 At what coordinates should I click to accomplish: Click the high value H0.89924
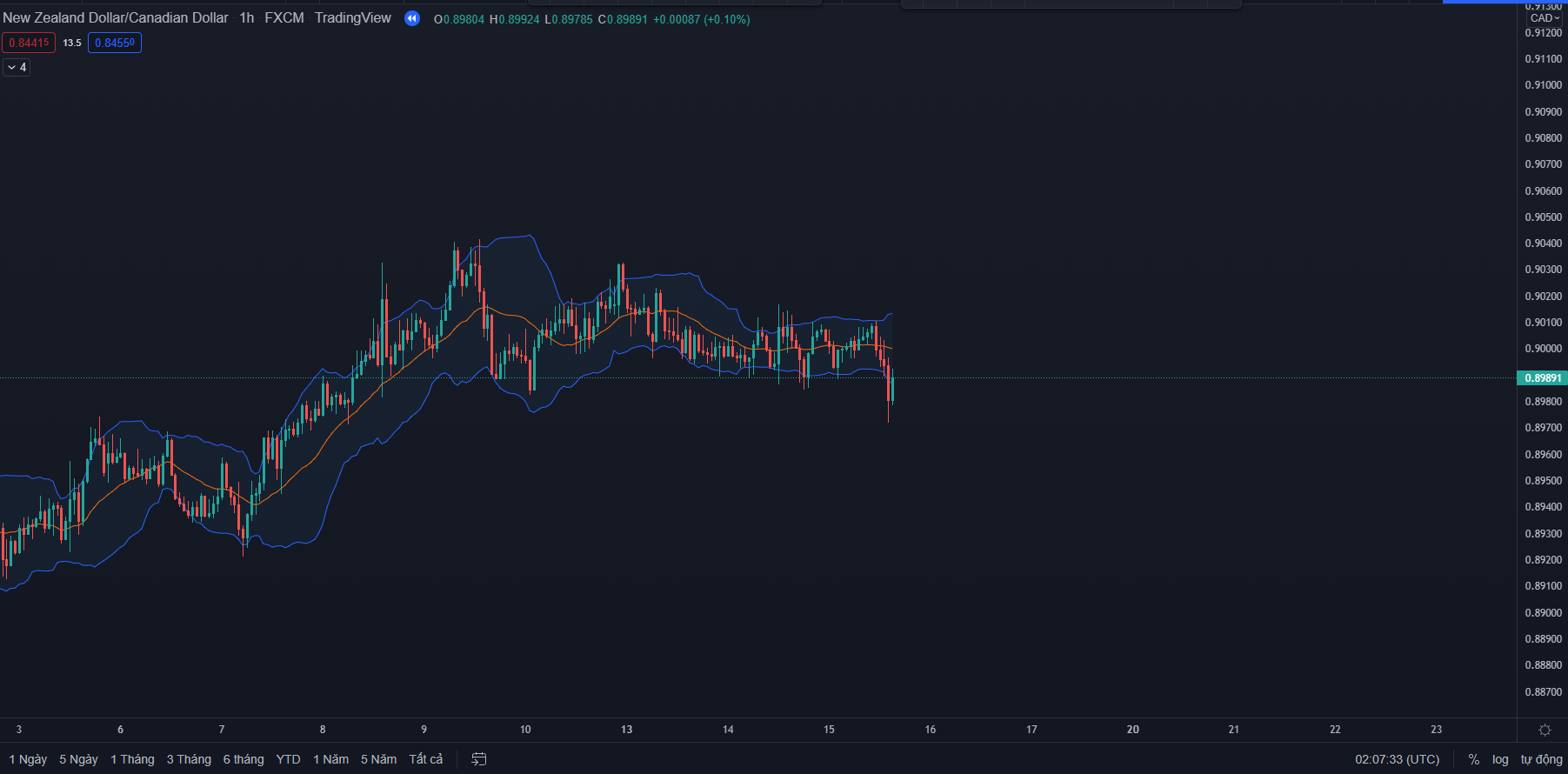pyautogui.click(x=514, y=19)
